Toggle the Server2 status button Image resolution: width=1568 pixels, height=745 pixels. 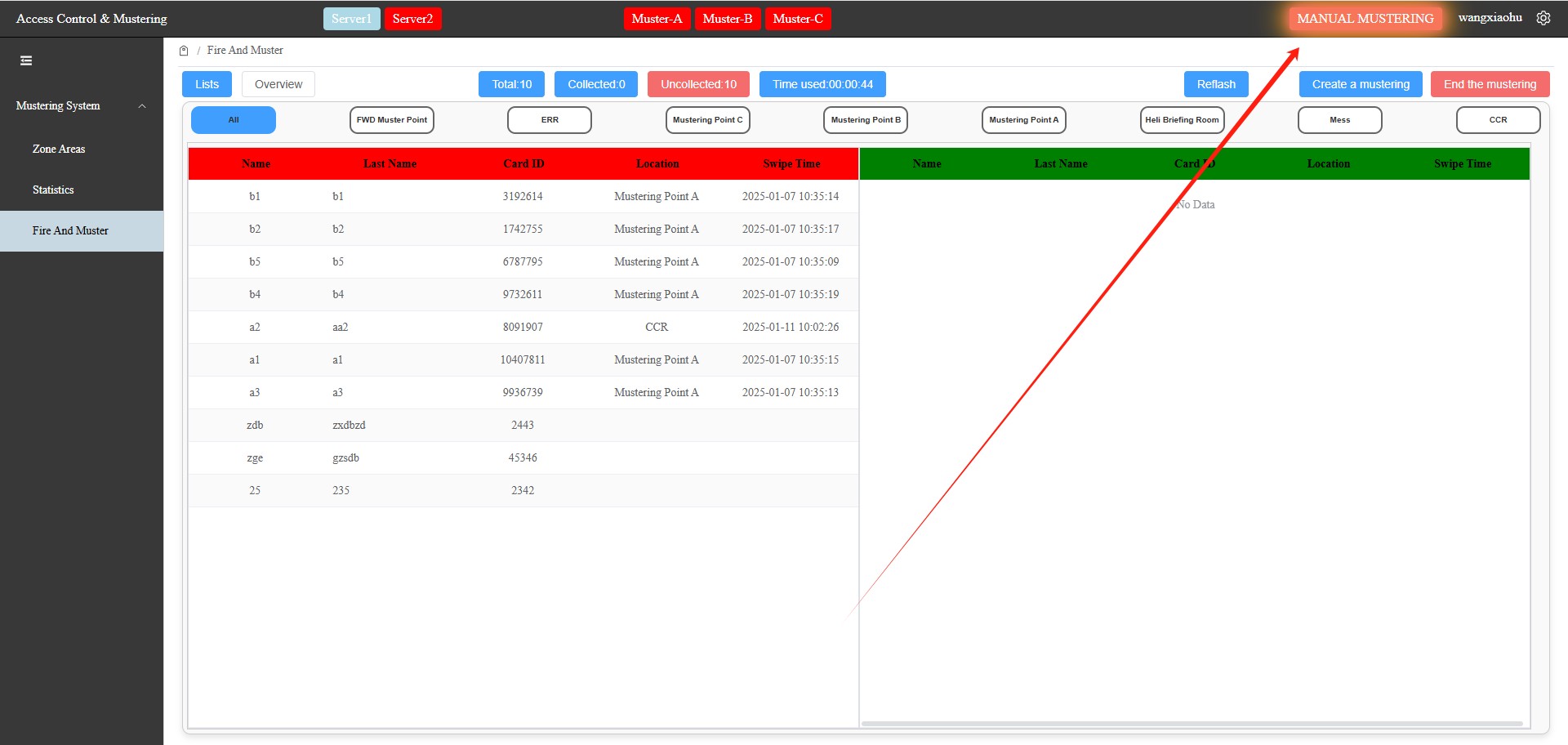pyautogui.click(x=412, y=19)
